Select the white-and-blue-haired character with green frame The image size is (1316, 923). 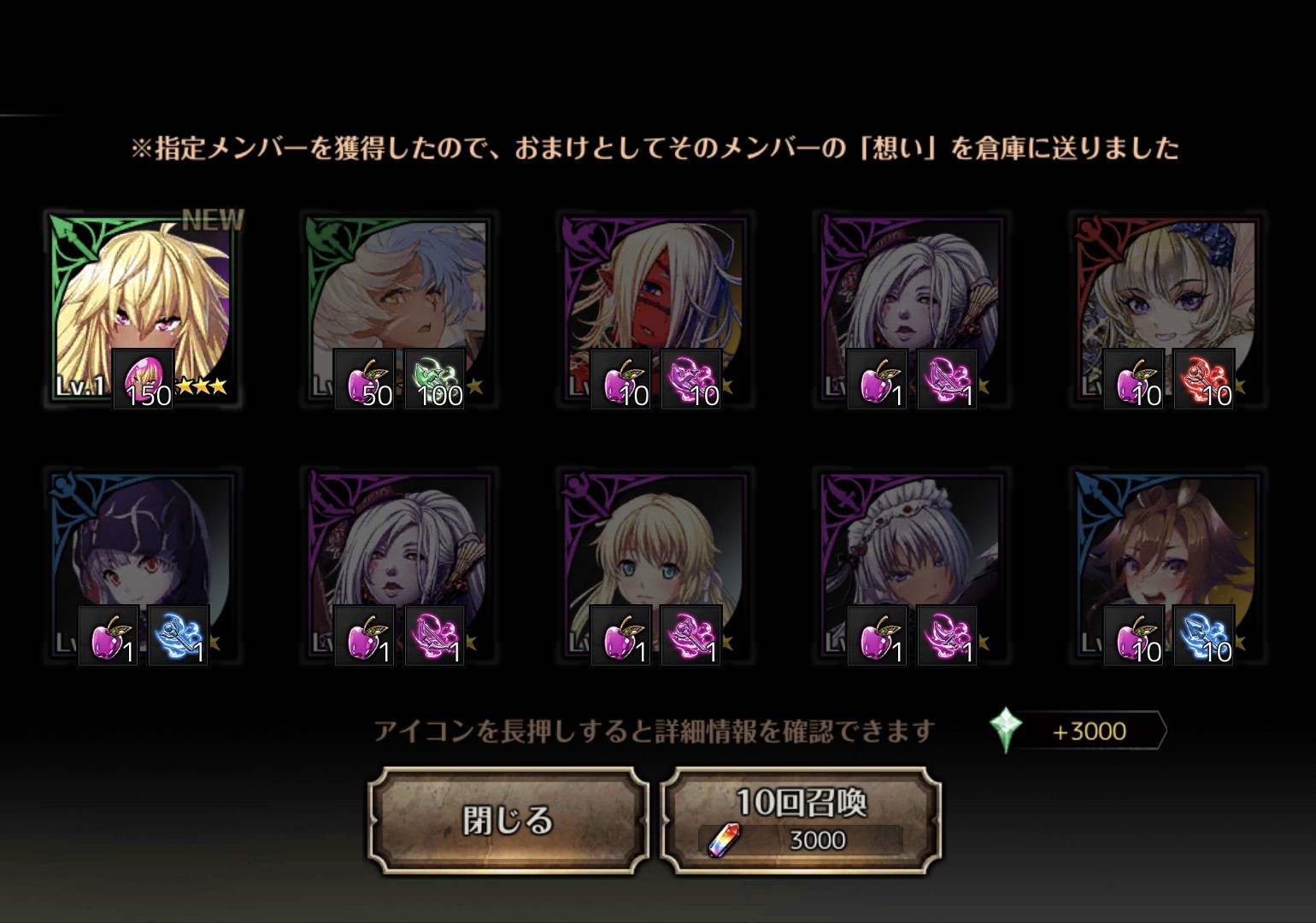pyautogui.click(x=398, y=307)
